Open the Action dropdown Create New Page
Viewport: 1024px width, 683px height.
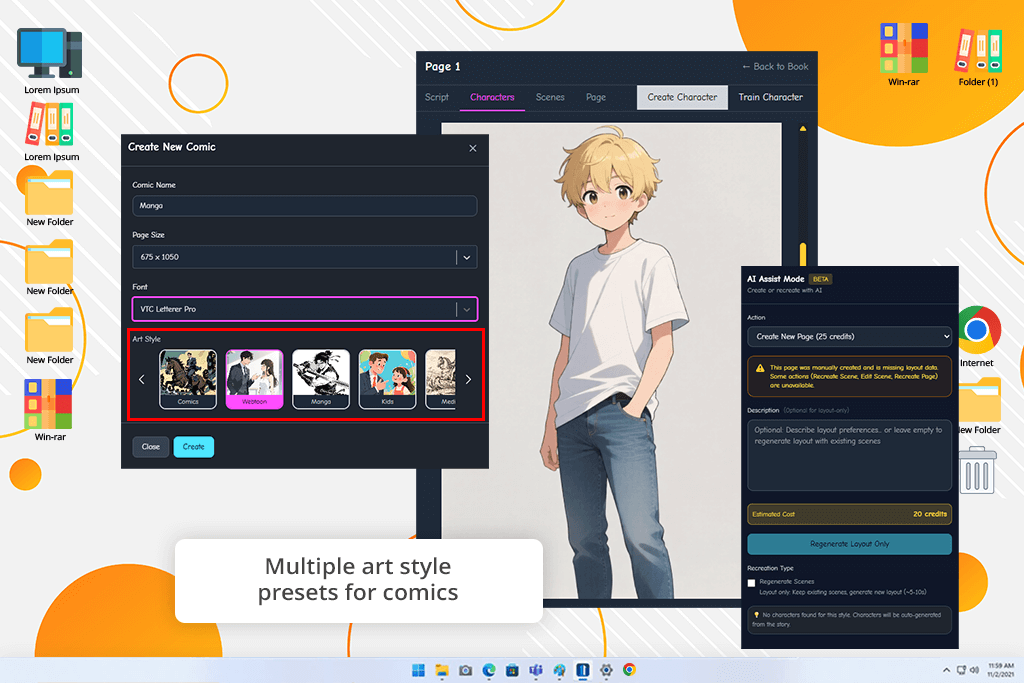(x=849, y=337)
